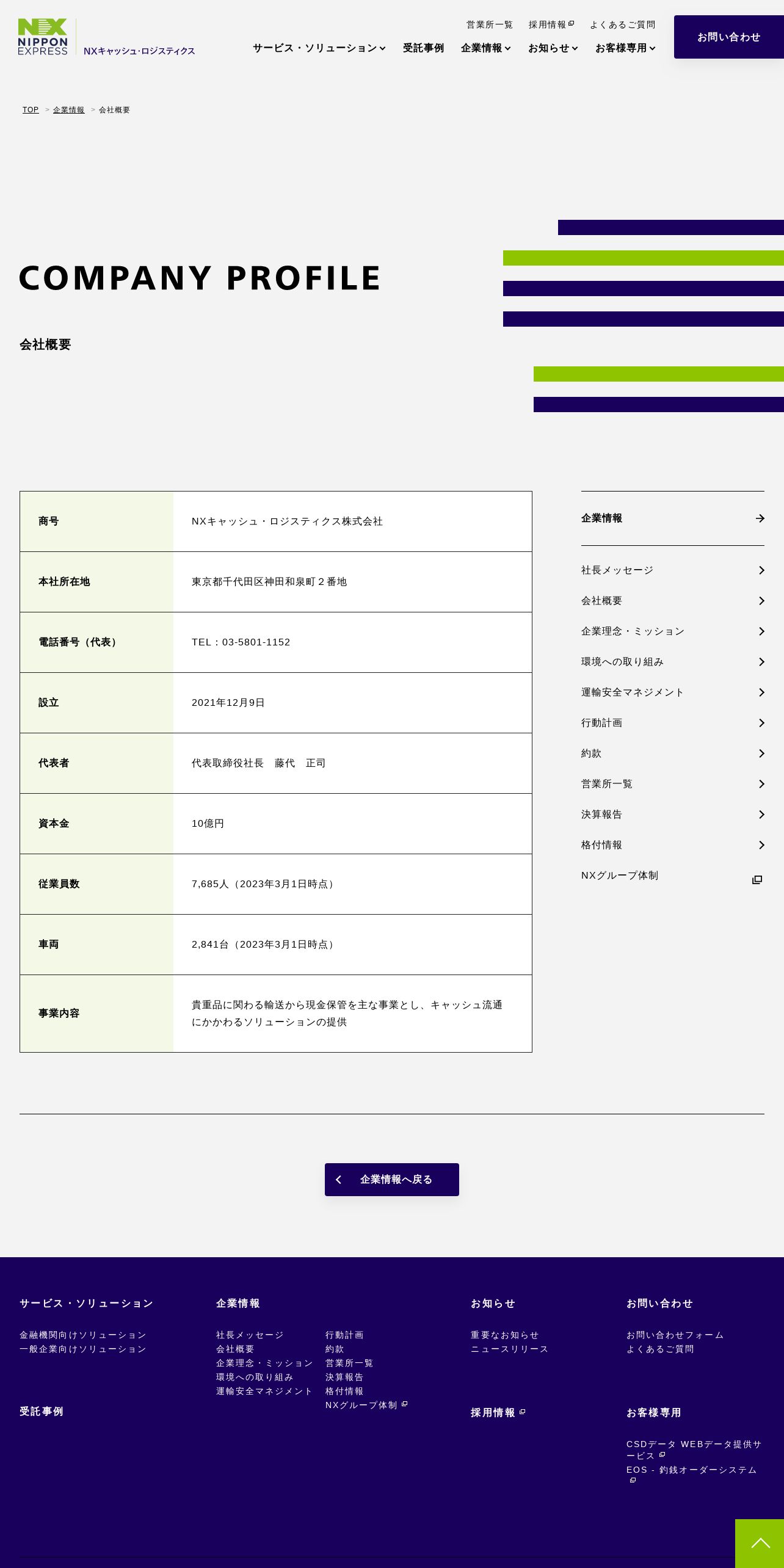Open footer 決算報告 link
784x1568 pixels.
click(344, 1377)
